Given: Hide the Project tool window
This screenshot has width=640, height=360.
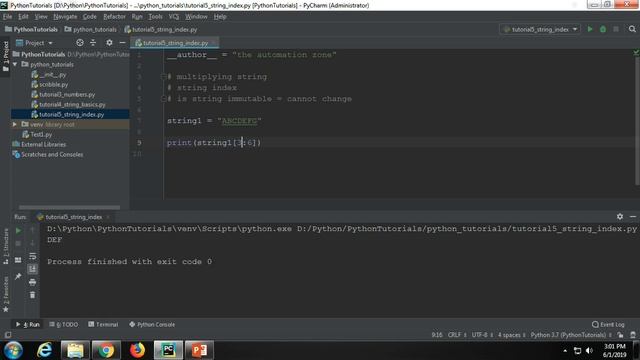Looking at the screenshot, I should [122, 42].
